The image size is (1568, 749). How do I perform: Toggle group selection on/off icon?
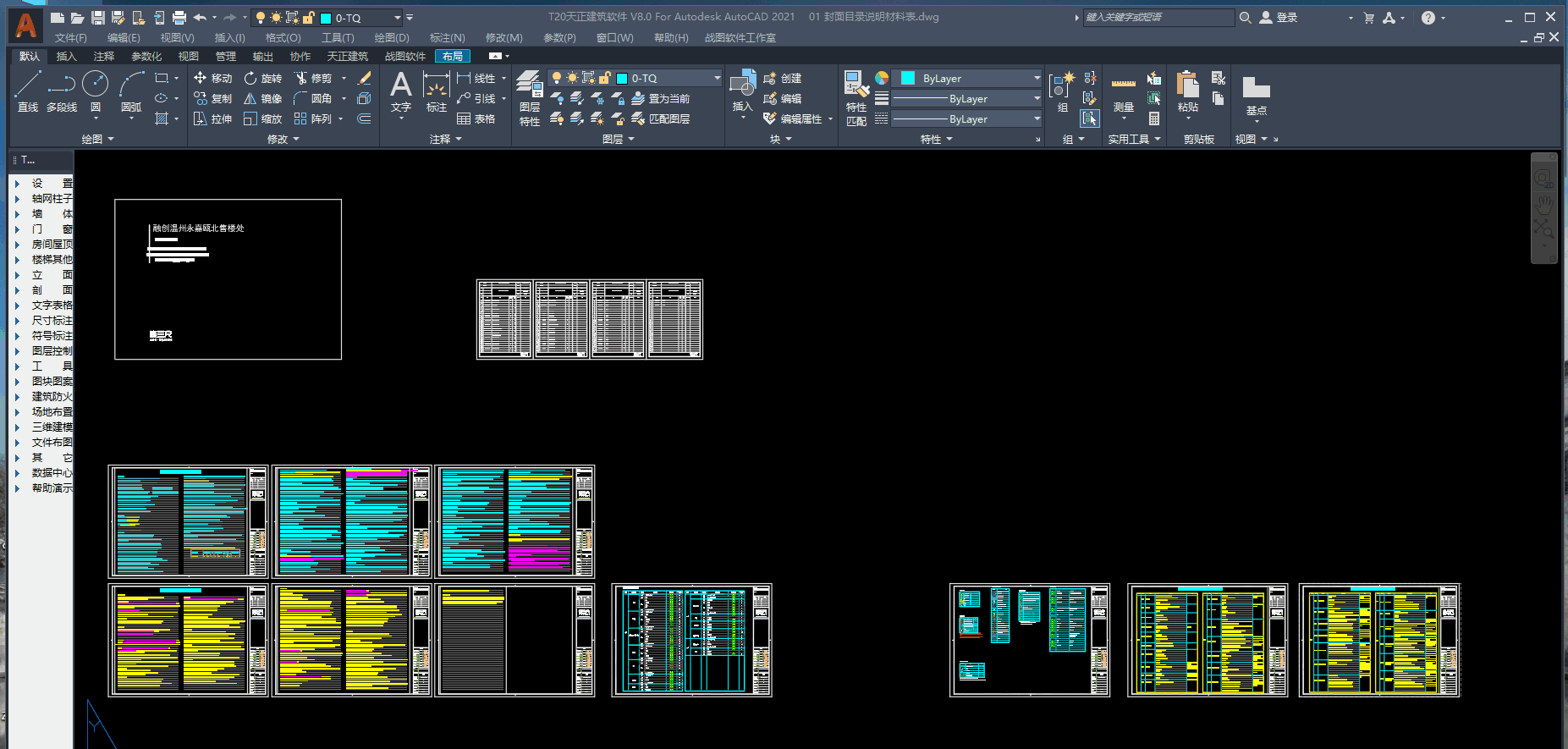click(x=1090, y=118)
